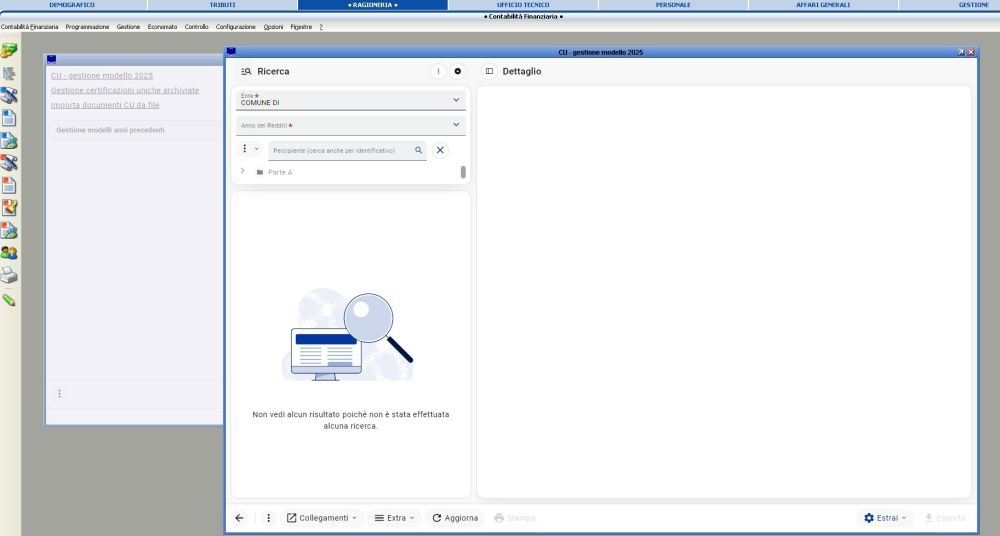Click the magnifier icon in Percipiente field
The image size is (1000, 536).
pos(419,150)
